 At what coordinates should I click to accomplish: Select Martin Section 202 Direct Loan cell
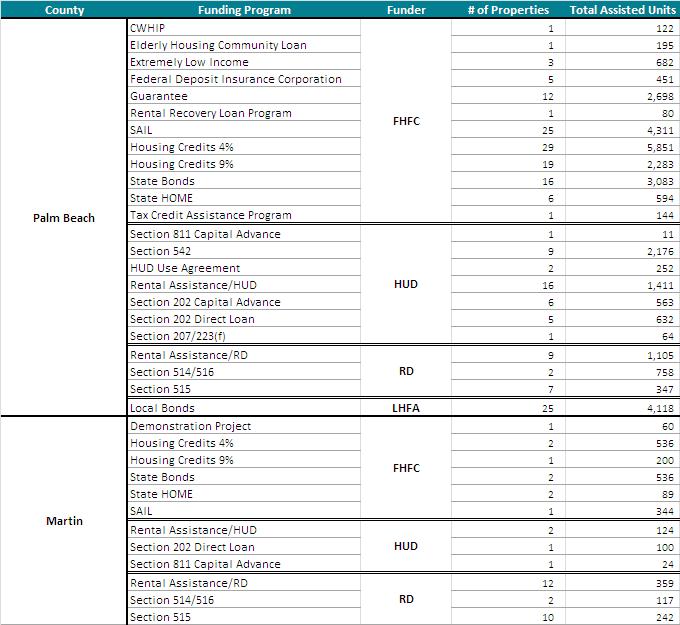(244, 547)
